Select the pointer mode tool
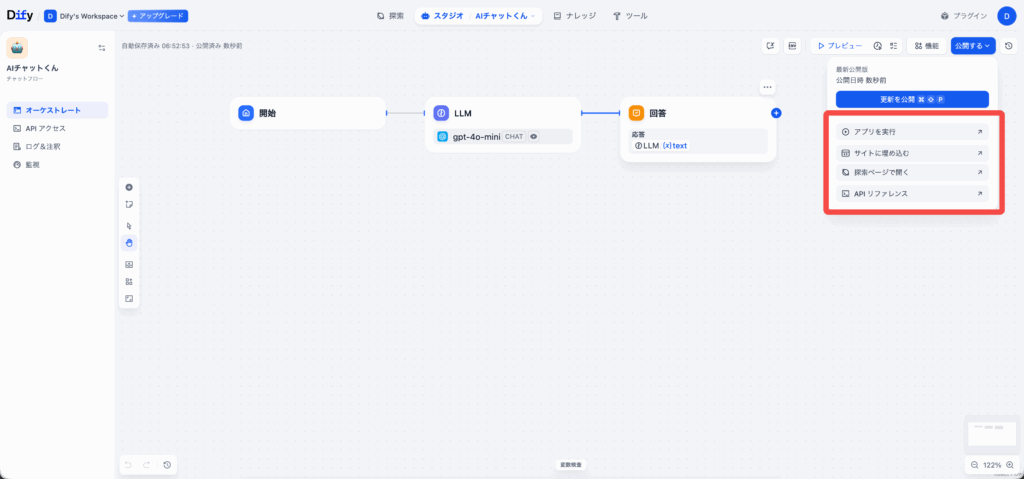The height and width of the screenshot is (479, 1024). [128, 226]
